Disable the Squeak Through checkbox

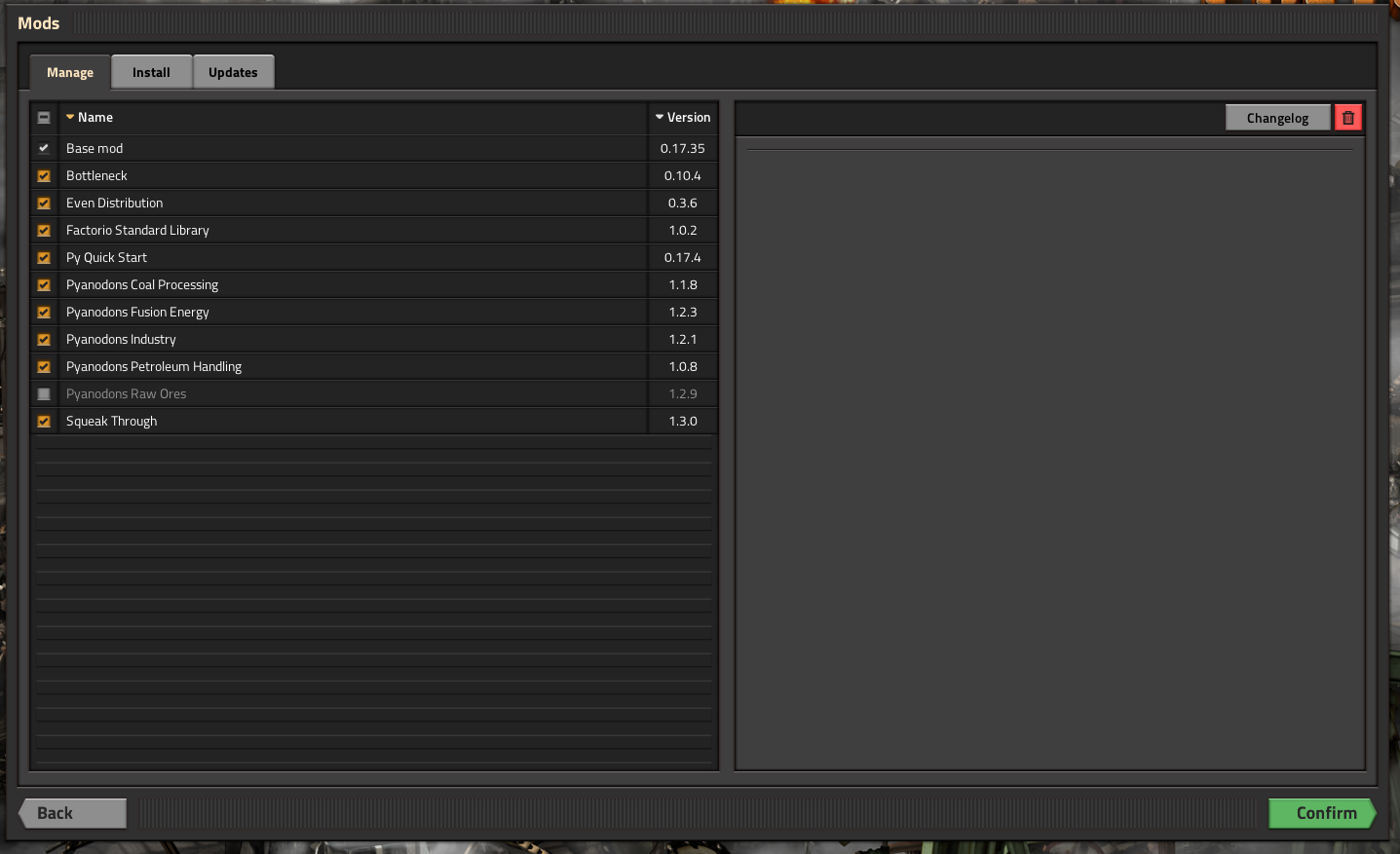(44, 422)
